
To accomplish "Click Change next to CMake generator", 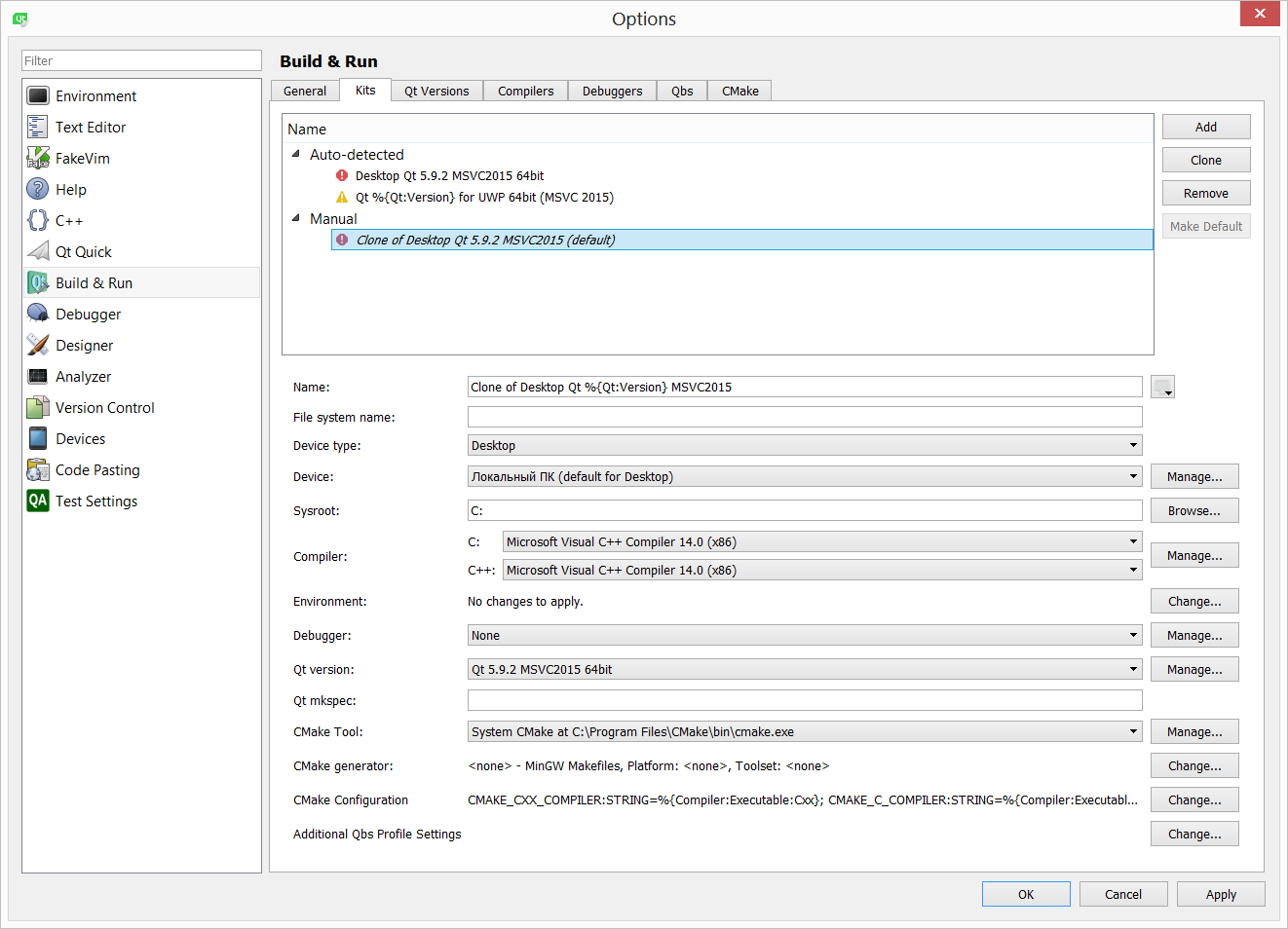I will point(1194,765).
